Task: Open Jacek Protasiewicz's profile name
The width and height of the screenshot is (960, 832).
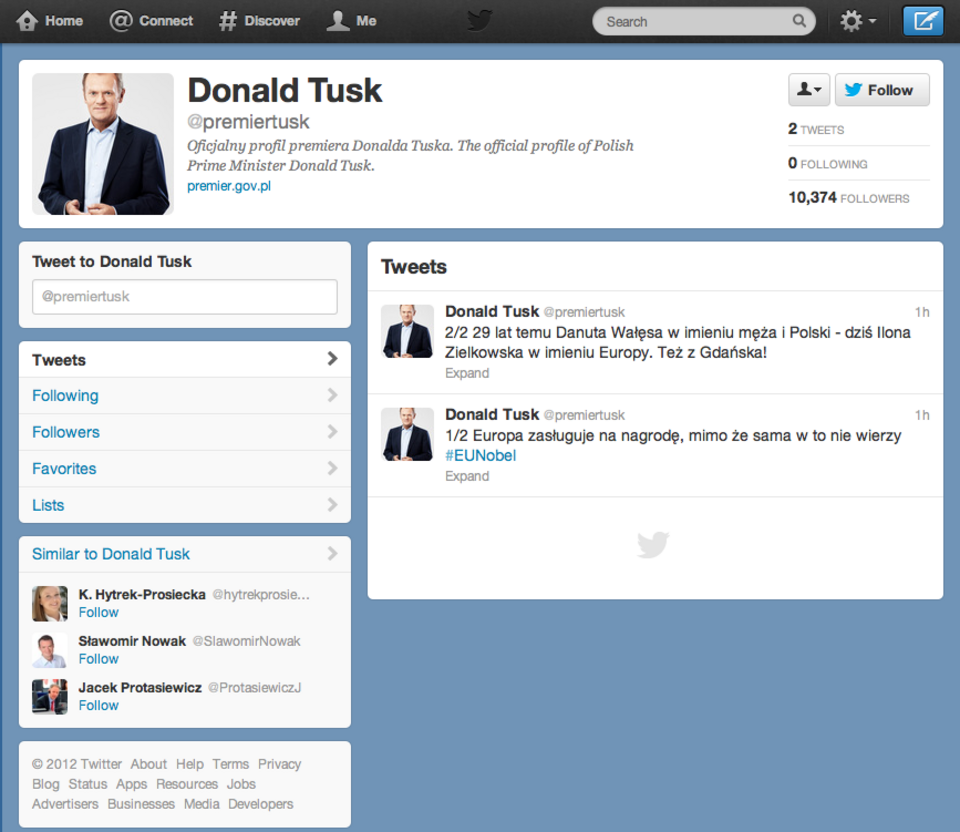Action: pos(140,688)
